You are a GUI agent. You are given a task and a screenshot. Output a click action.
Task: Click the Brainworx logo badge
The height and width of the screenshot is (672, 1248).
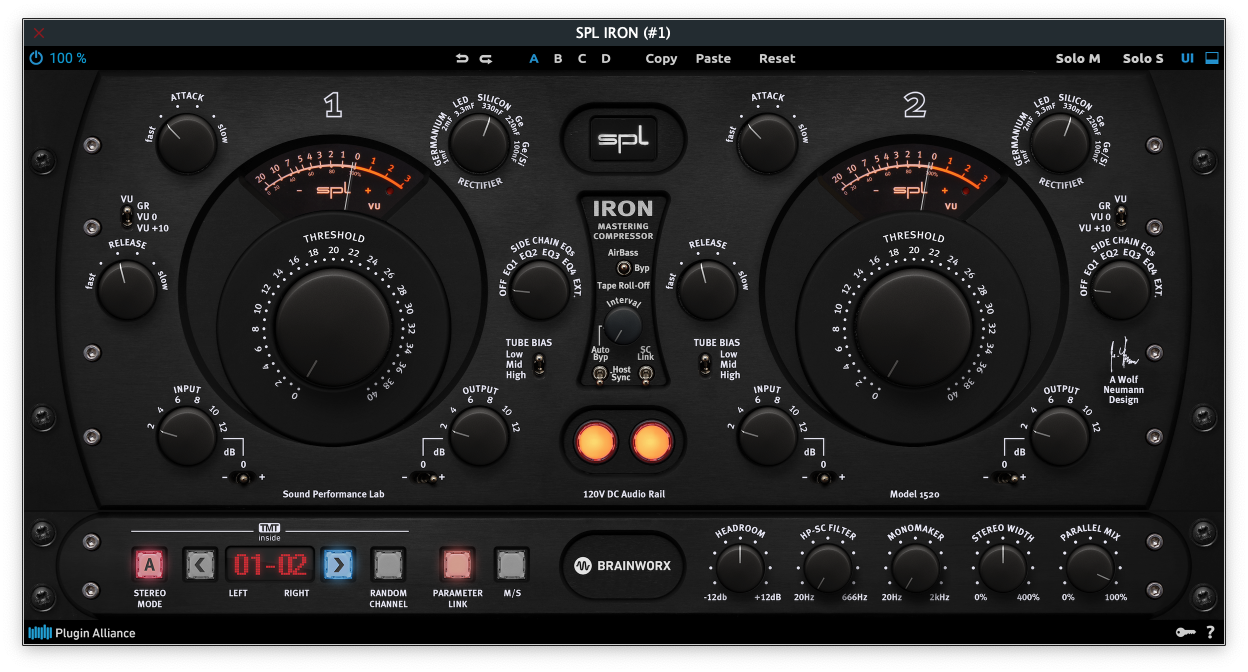tap(622, 565)
